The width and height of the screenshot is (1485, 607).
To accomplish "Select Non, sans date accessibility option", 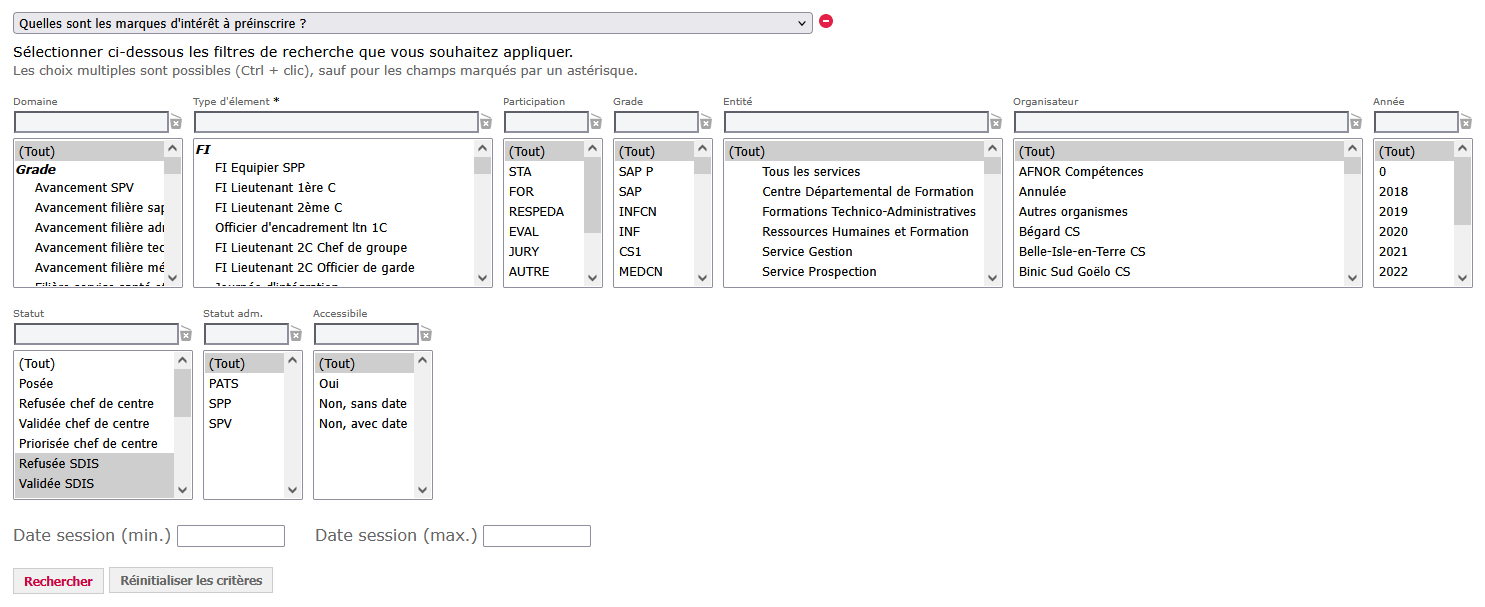I will click(x=365, y=404).
